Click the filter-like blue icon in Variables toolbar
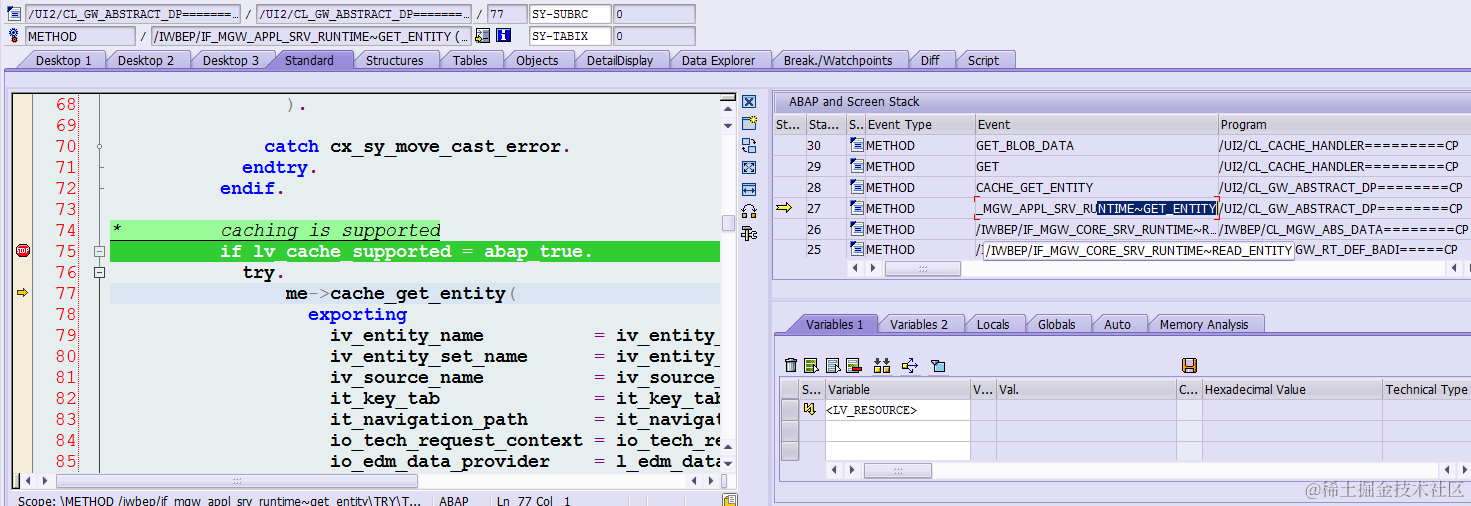Viewport: 1471px width, 506px height. 938,366
